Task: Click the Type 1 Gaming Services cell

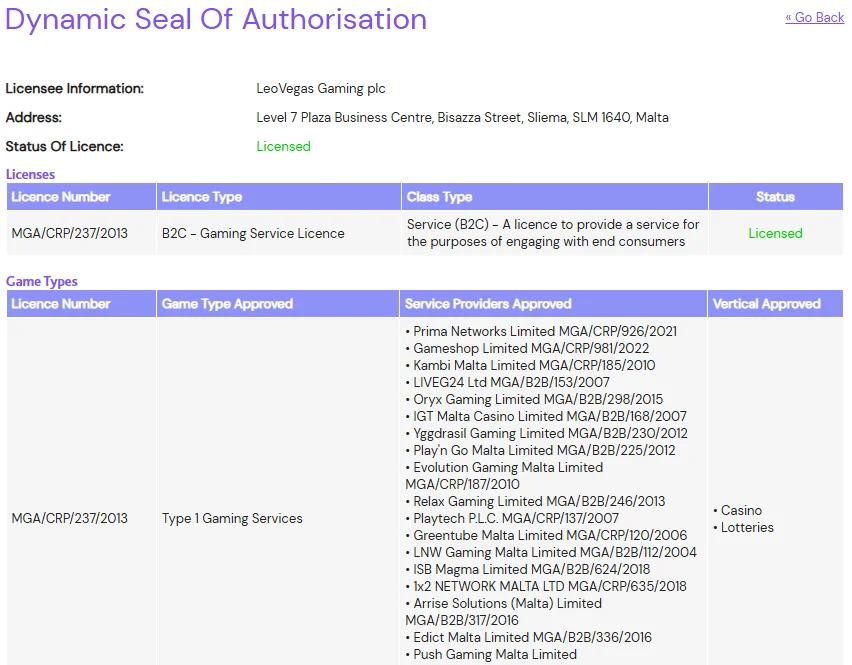Action: pyautogui.click(x=232, y=518)
